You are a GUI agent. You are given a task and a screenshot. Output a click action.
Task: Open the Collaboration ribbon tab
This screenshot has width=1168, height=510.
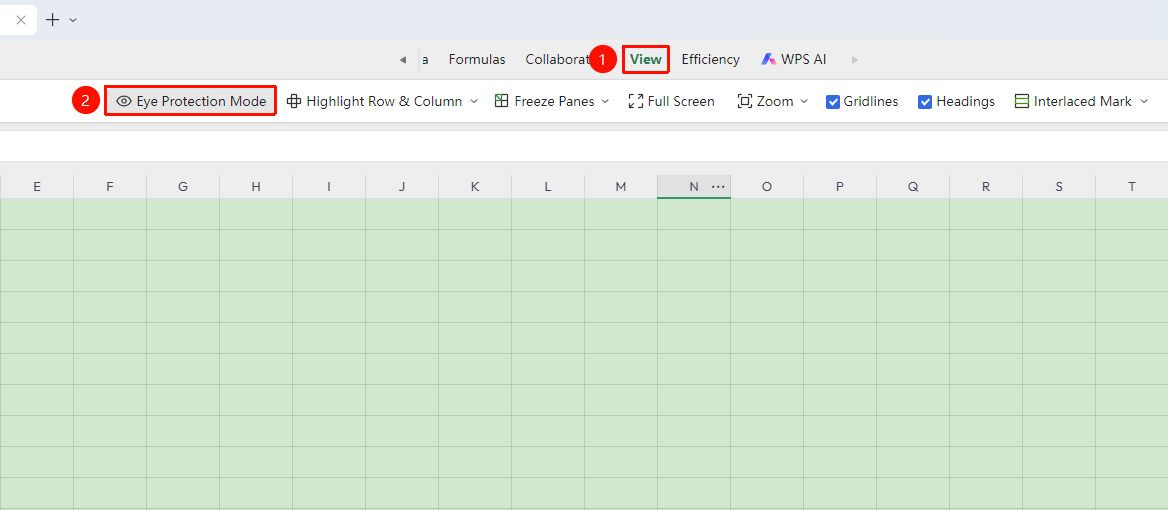click(x=558, y=60)
